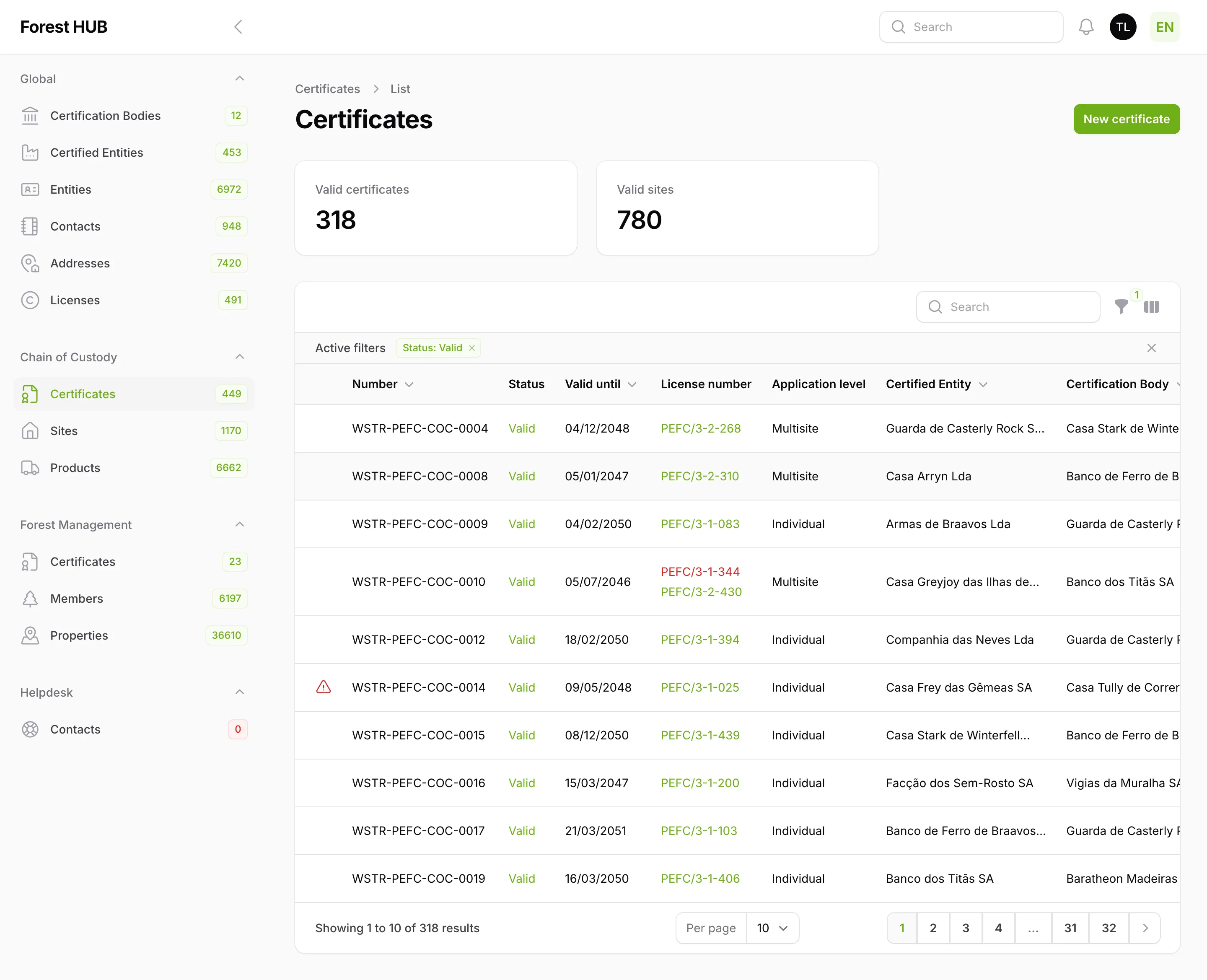Open Members in the sidebar
The image size is (1207, 980).
[134, 599]
